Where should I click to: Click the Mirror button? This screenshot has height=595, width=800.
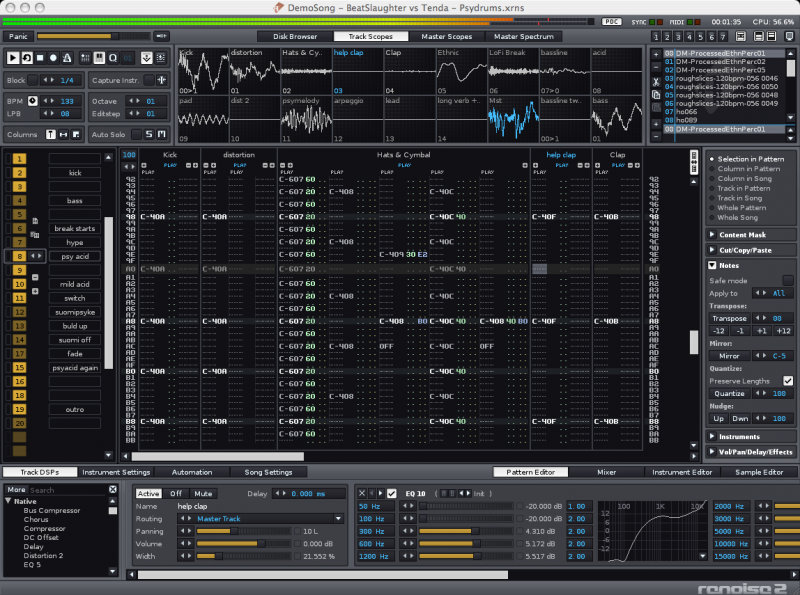(729, 356)
